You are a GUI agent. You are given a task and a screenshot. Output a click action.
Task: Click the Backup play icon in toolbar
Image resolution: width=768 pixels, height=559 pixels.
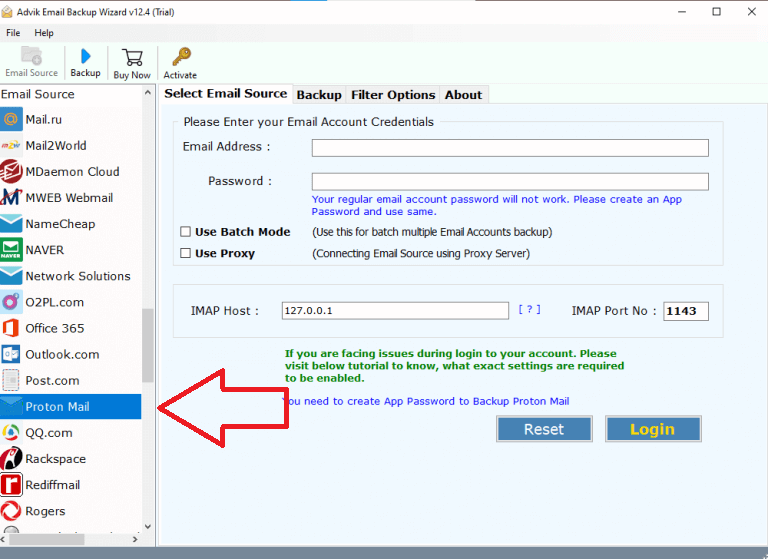[86, 56]
